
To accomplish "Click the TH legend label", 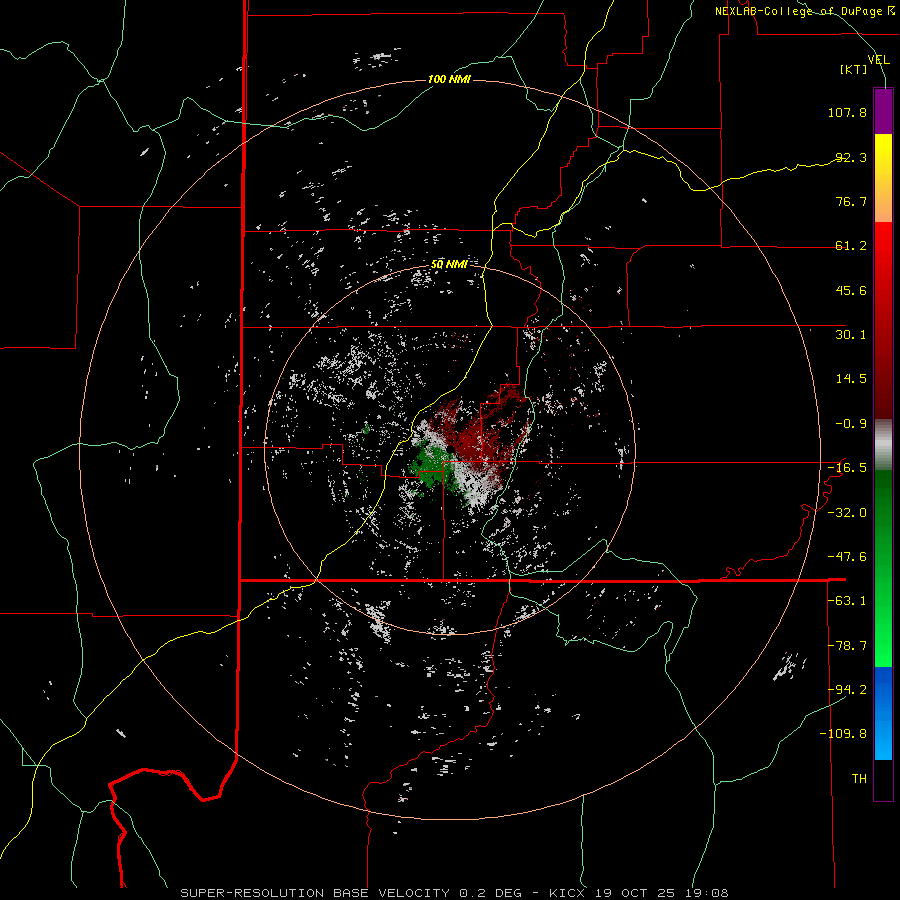I will 859,779.
